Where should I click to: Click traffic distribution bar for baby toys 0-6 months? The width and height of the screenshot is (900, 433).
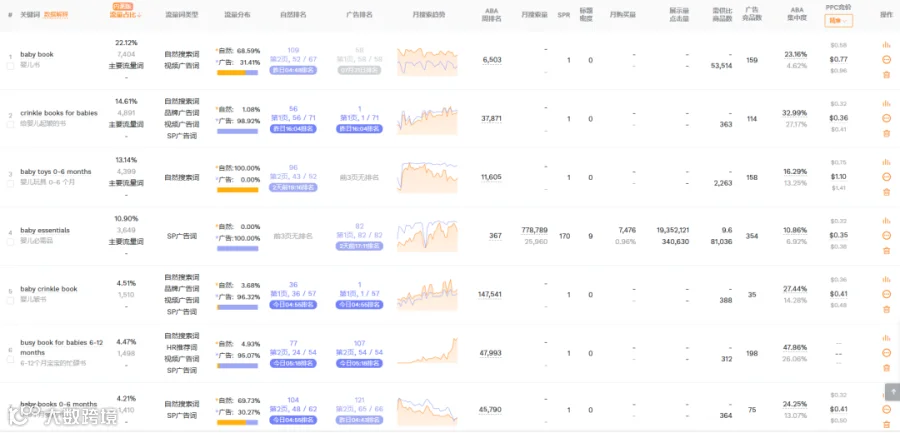pos(237,190)
